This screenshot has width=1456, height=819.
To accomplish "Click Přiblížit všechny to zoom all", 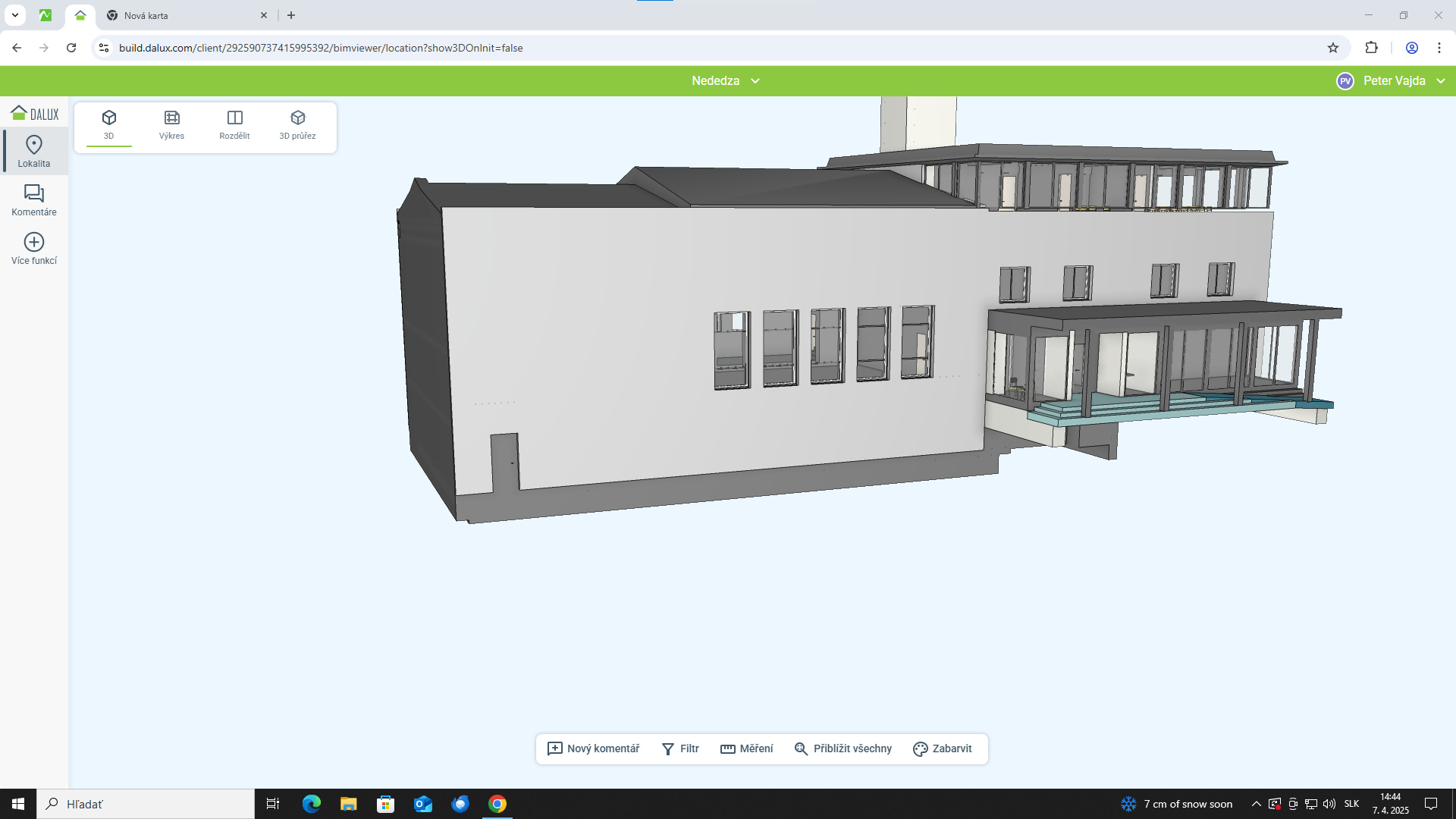I will 843,748.
